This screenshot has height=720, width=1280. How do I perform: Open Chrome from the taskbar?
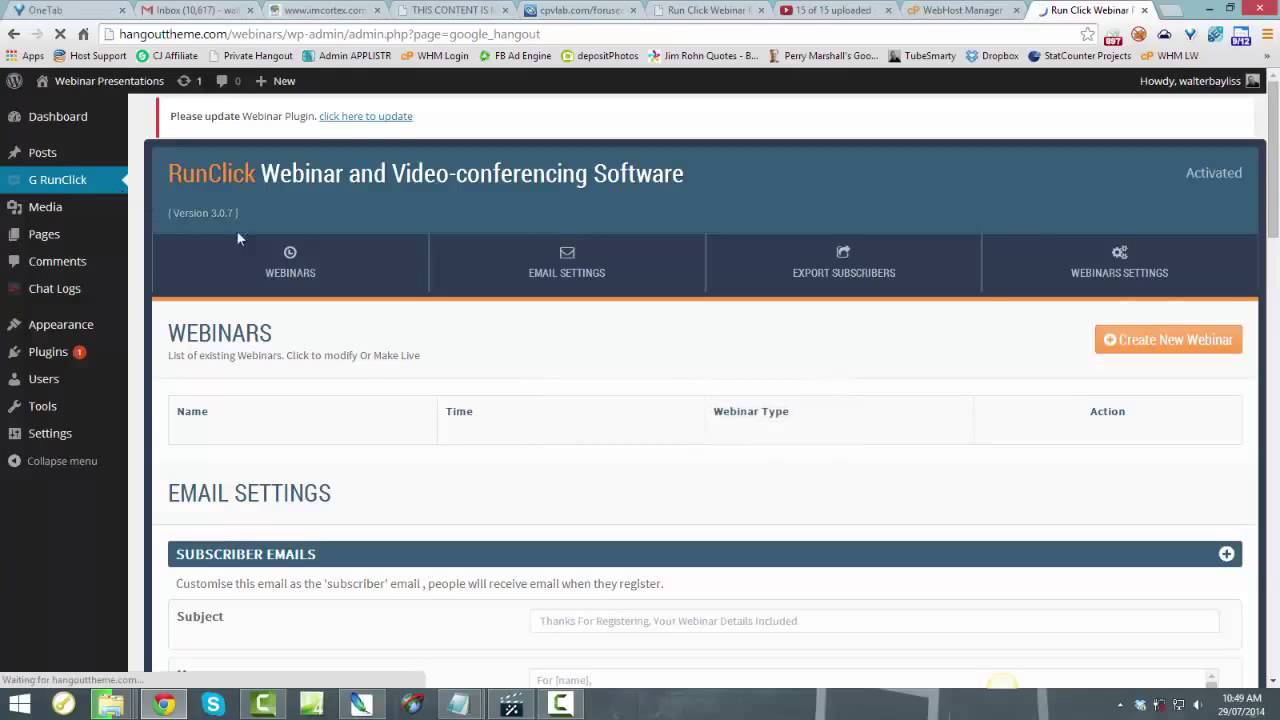(x=163, y=704)
